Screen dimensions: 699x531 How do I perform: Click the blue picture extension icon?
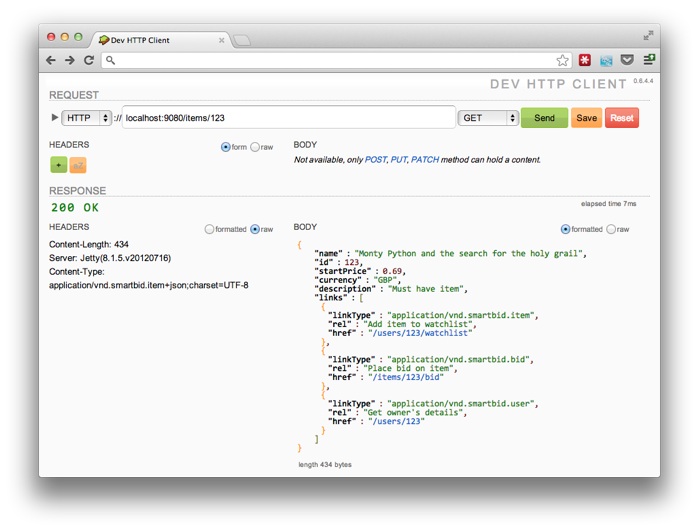pos(606,60)
